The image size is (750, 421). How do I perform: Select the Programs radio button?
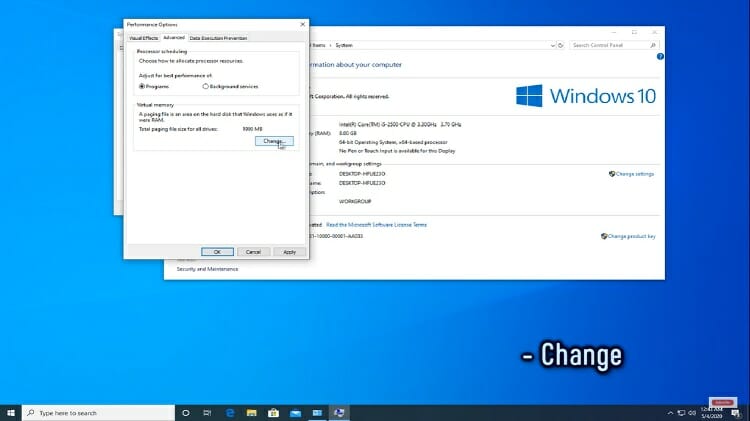pyautogui.click(x=141, y=86)
